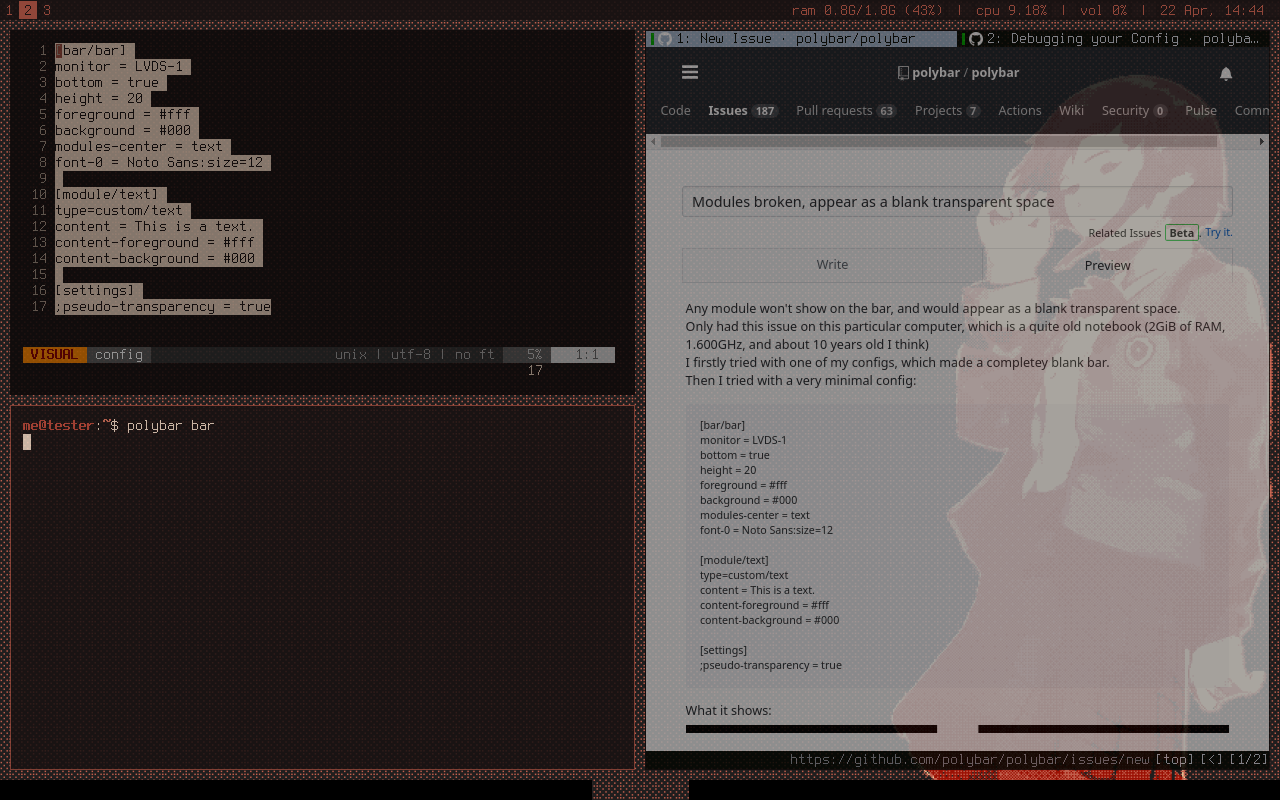
Task: Click the notification bell icon
Action: (x=1225, y=74)
